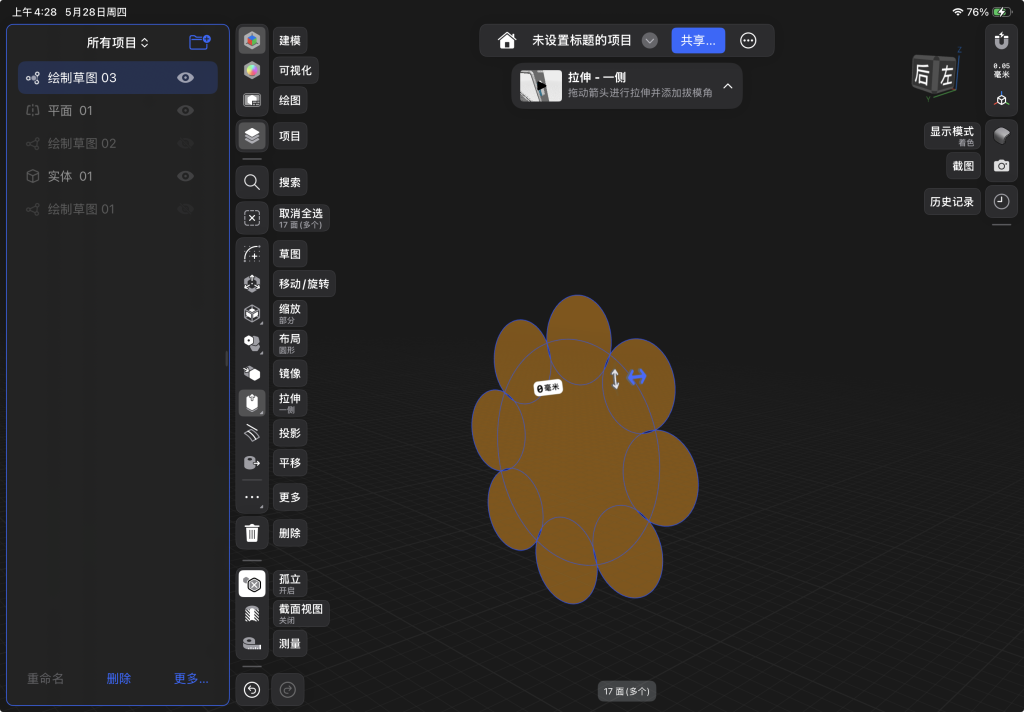1024x712 pixels.
Task: Select the 布局 pattern tool icon
Action: (252, 343)
